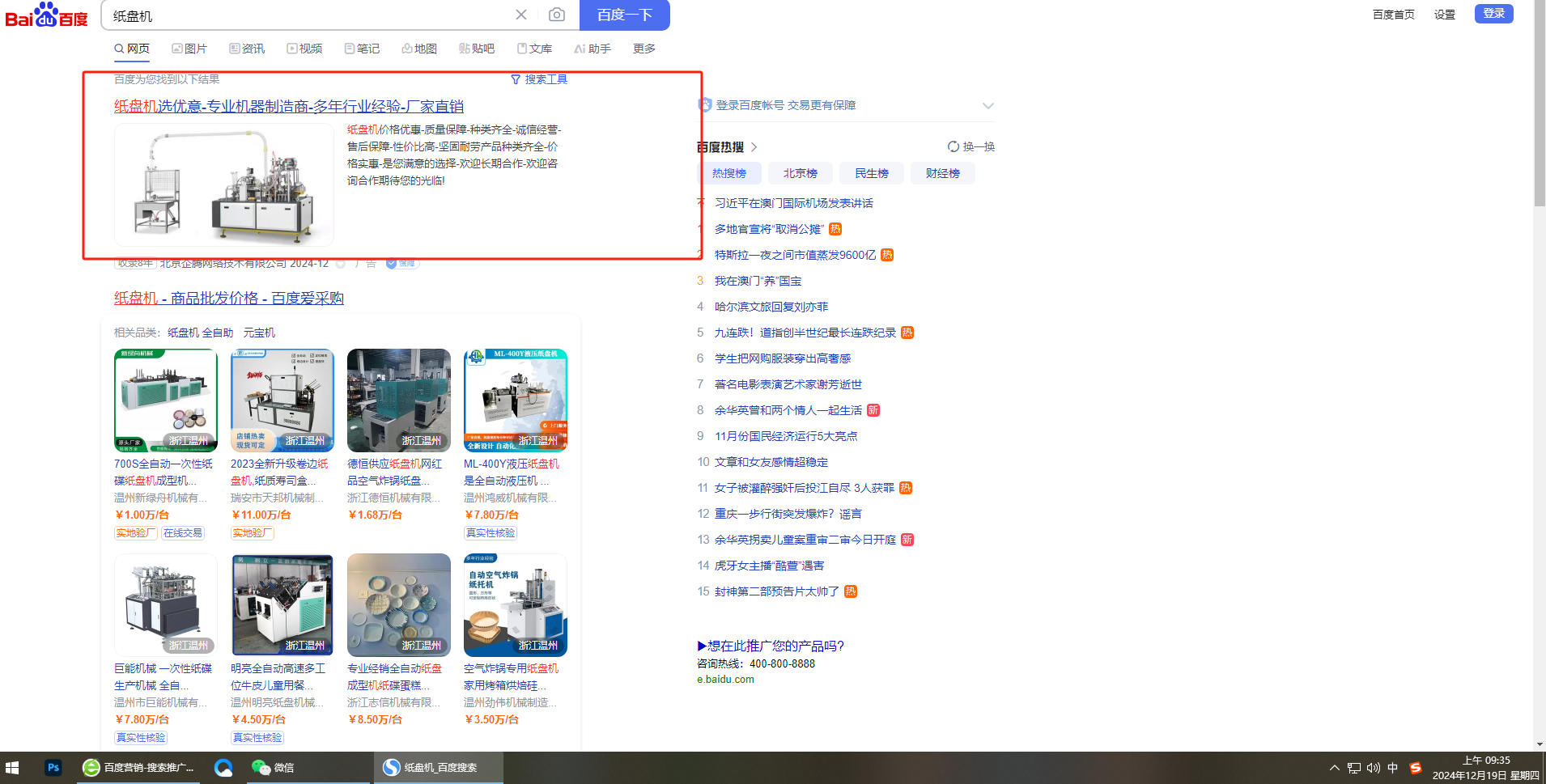Open hot topic 哈尔滨文旅回复刘亦菲
1546x784 pixels.
pyautogui.click(x=771, y=307)
